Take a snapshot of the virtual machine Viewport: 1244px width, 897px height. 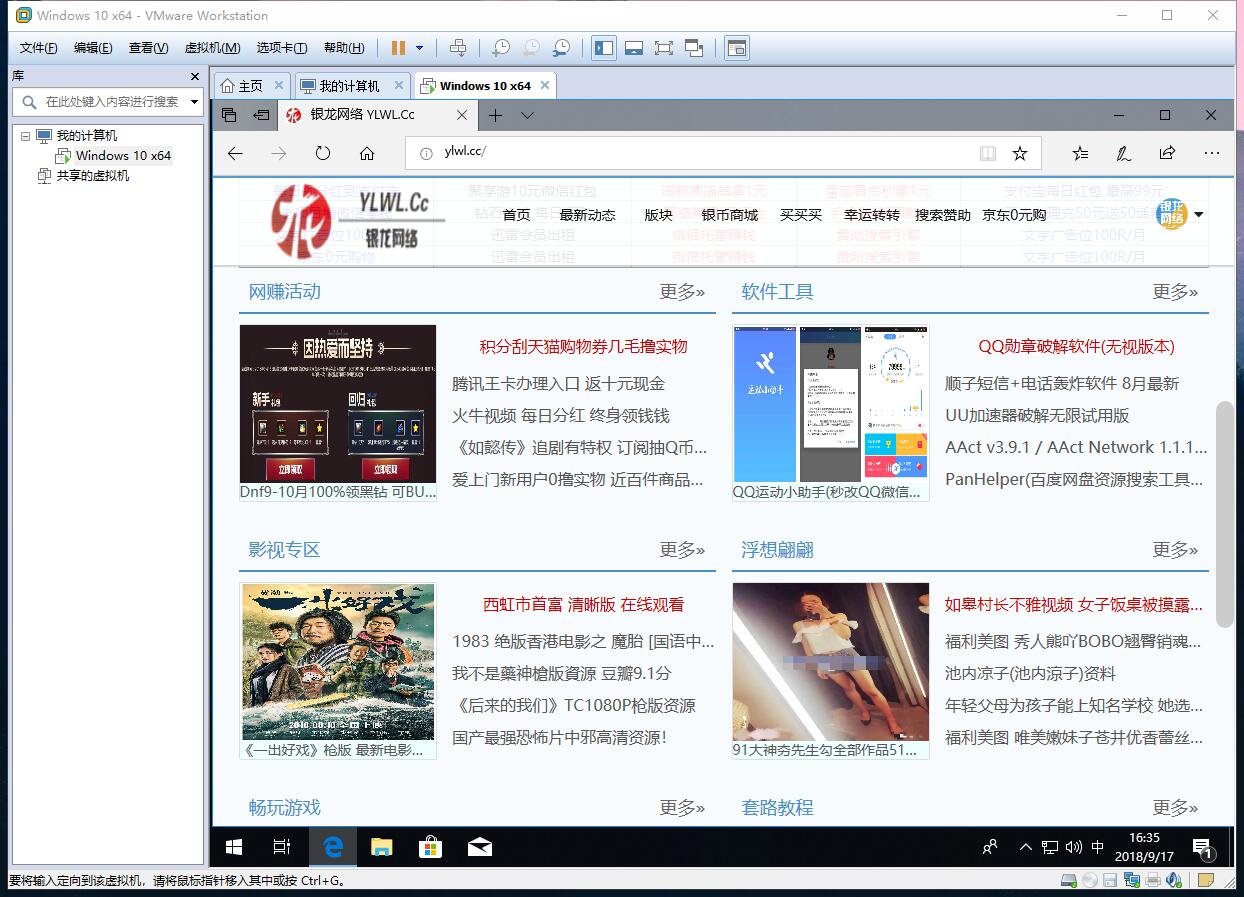tap(501, 48)
